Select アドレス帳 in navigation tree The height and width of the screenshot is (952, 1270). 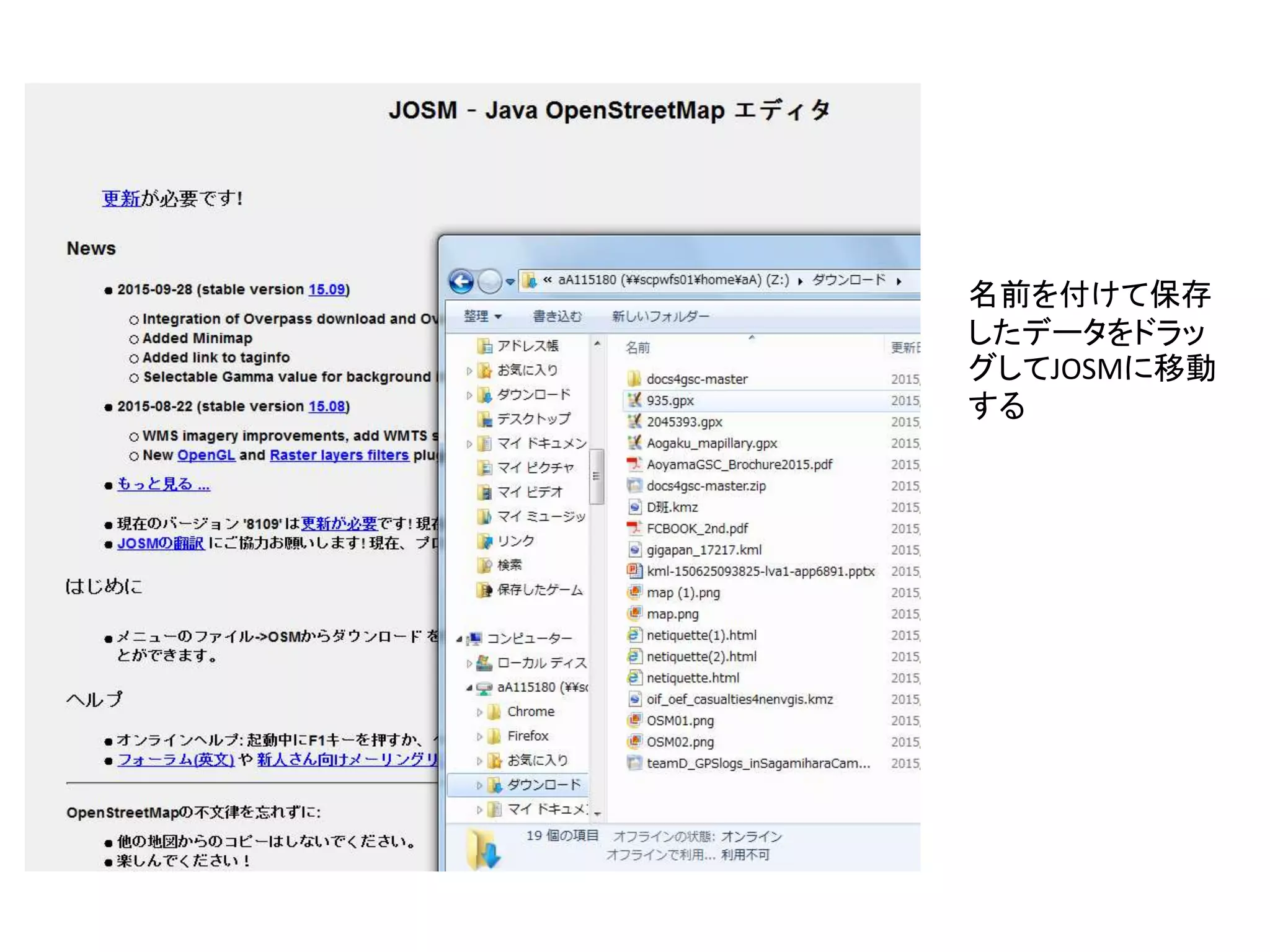pos(527,346)
